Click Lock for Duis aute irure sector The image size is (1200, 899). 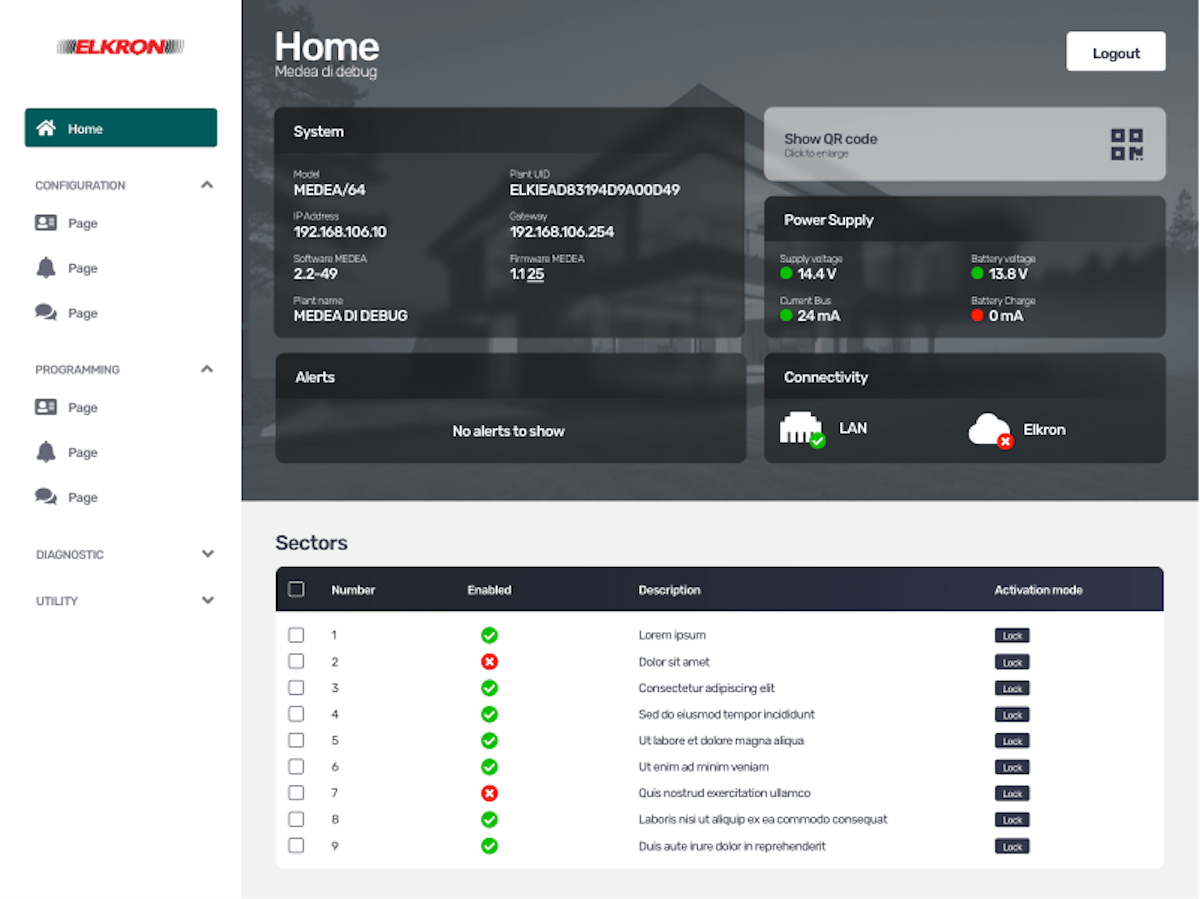coord(1012,846)
